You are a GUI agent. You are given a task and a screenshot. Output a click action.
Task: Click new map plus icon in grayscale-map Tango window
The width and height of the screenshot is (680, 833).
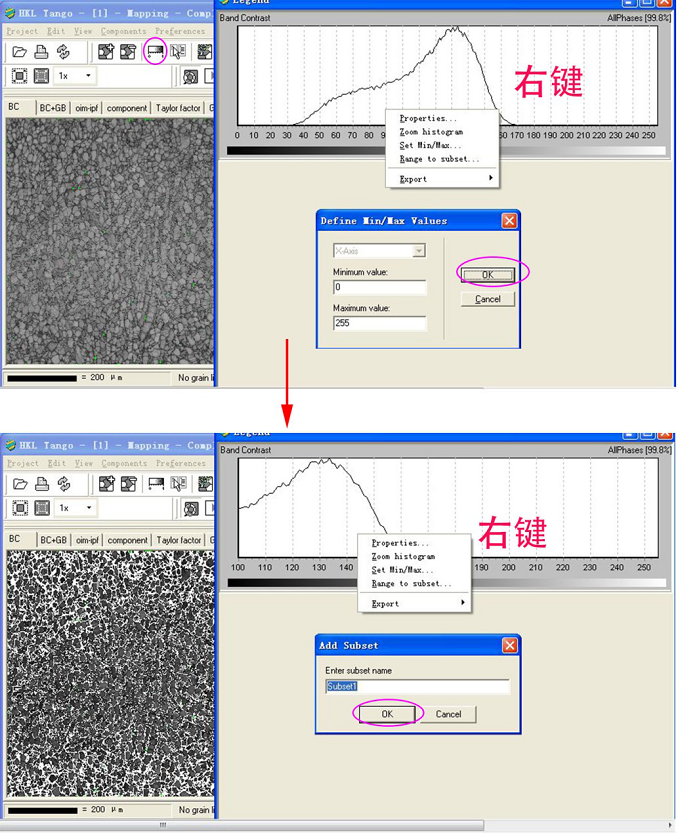[x=106, y=52]
